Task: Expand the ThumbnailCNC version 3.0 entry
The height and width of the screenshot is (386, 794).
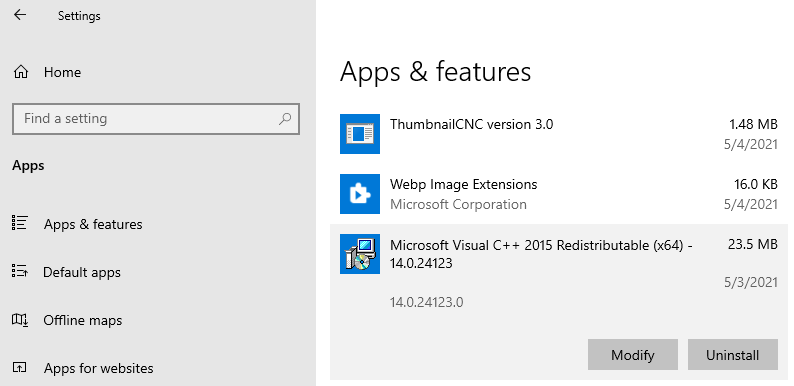Action: 559,134
